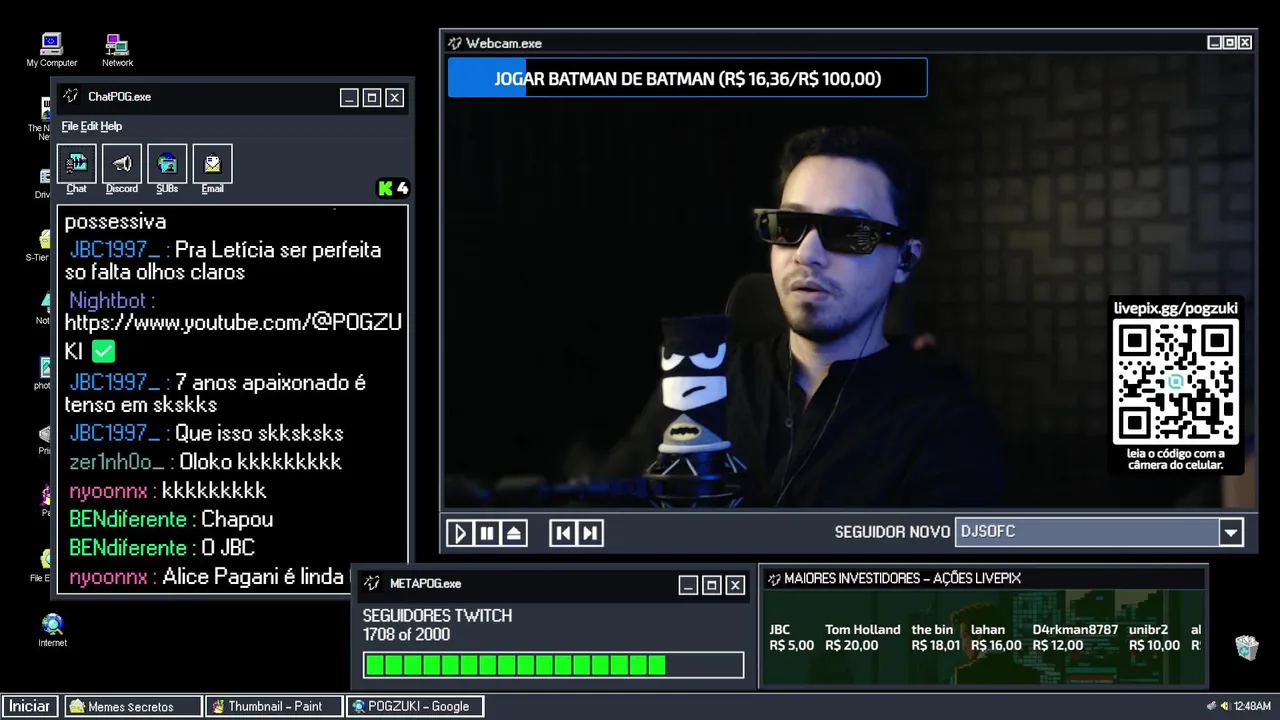Click the livepix.gg/pogzuki link text
Viewport: 1280px width, 720px height.
tap(1176, 308)
